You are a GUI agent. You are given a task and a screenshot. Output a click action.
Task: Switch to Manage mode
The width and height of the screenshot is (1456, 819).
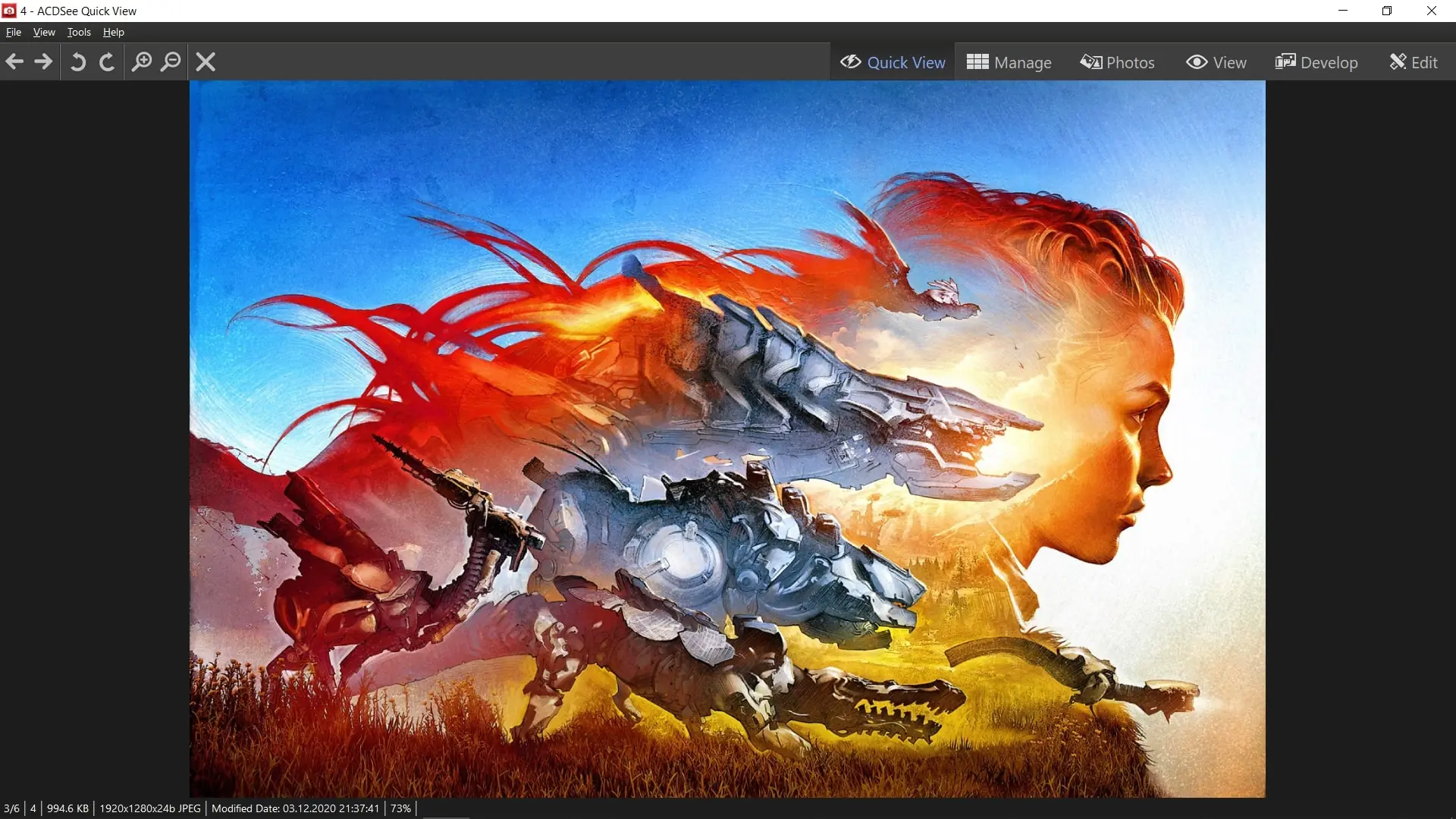coord(1009,62)
